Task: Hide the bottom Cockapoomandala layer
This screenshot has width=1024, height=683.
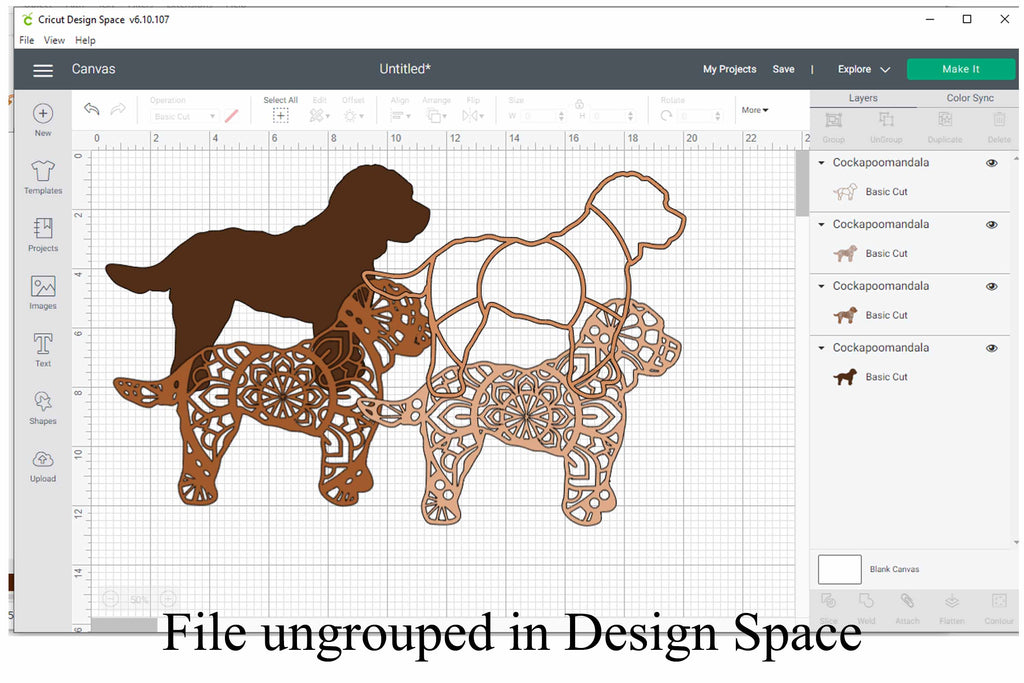Action: point(991,348)
